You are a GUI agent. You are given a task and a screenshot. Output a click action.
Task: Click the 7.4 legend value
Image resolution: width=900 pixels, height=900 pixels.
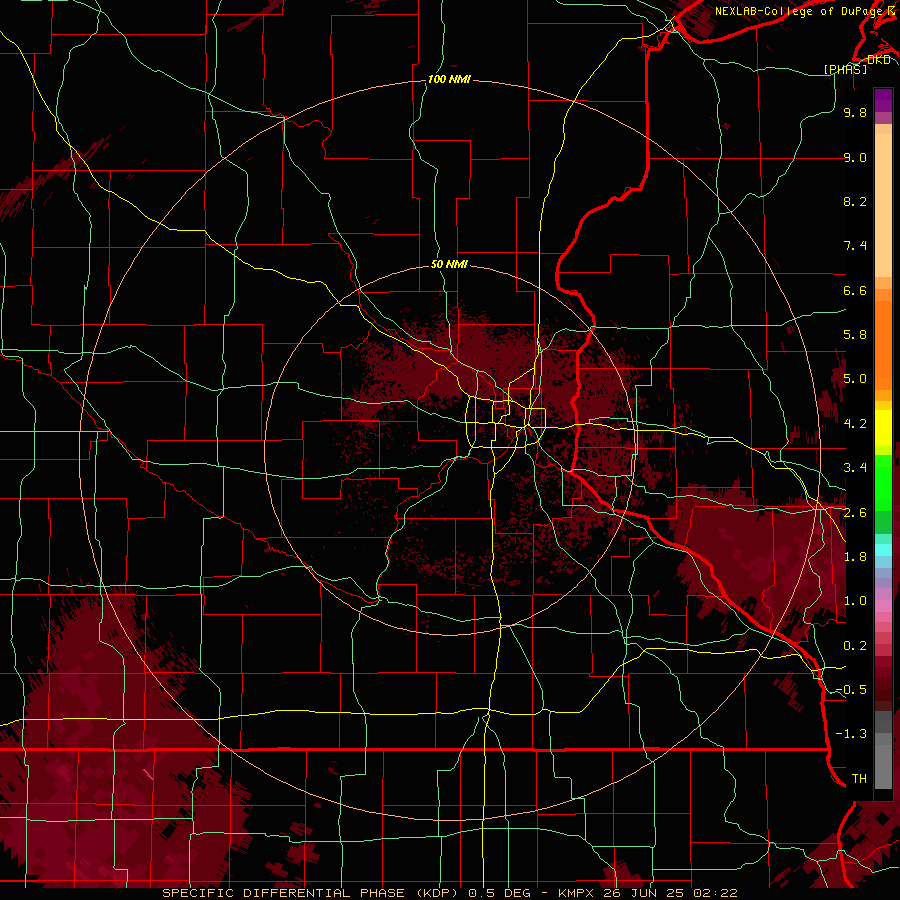click(x=855, y=246)
